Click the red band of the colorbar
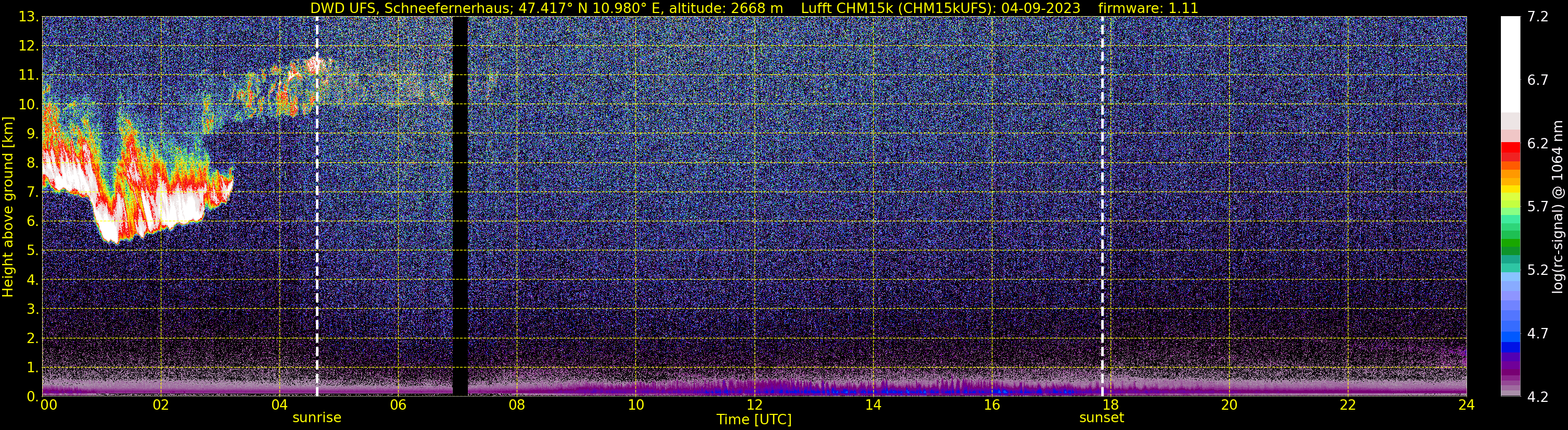 1510,151
